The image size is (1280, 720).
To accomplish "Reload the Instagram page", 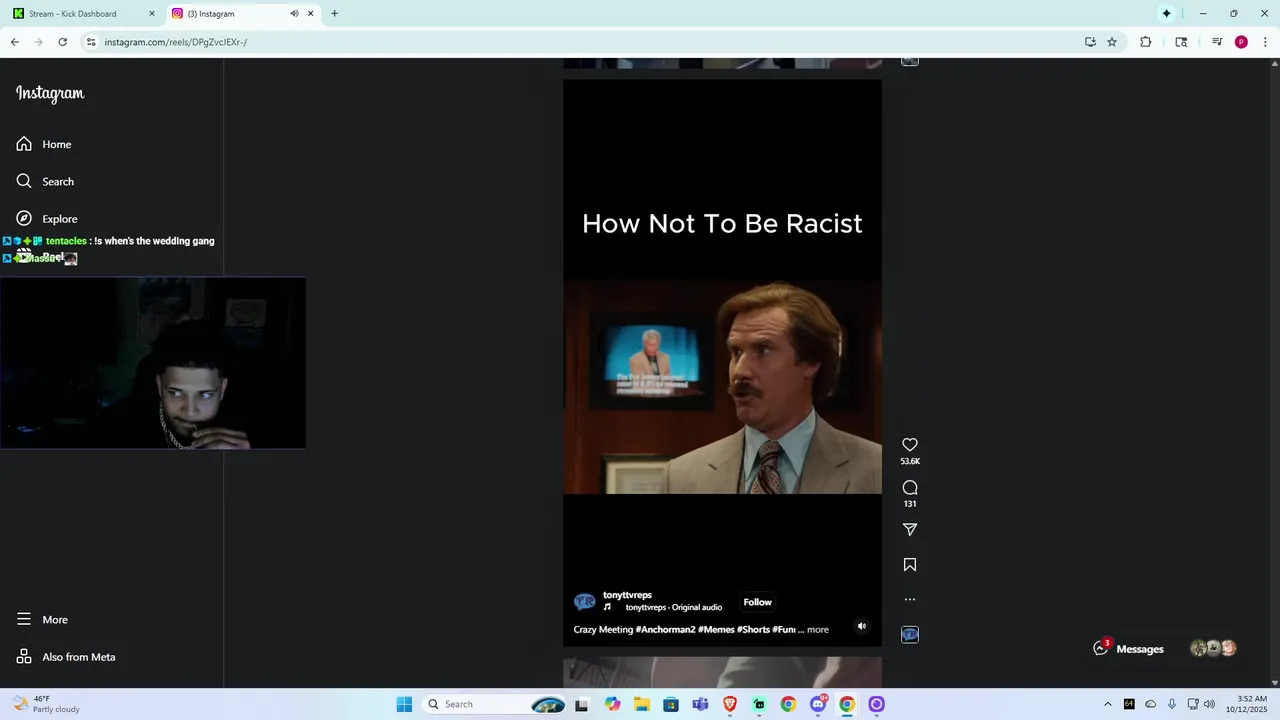I will tap(62, 42).
